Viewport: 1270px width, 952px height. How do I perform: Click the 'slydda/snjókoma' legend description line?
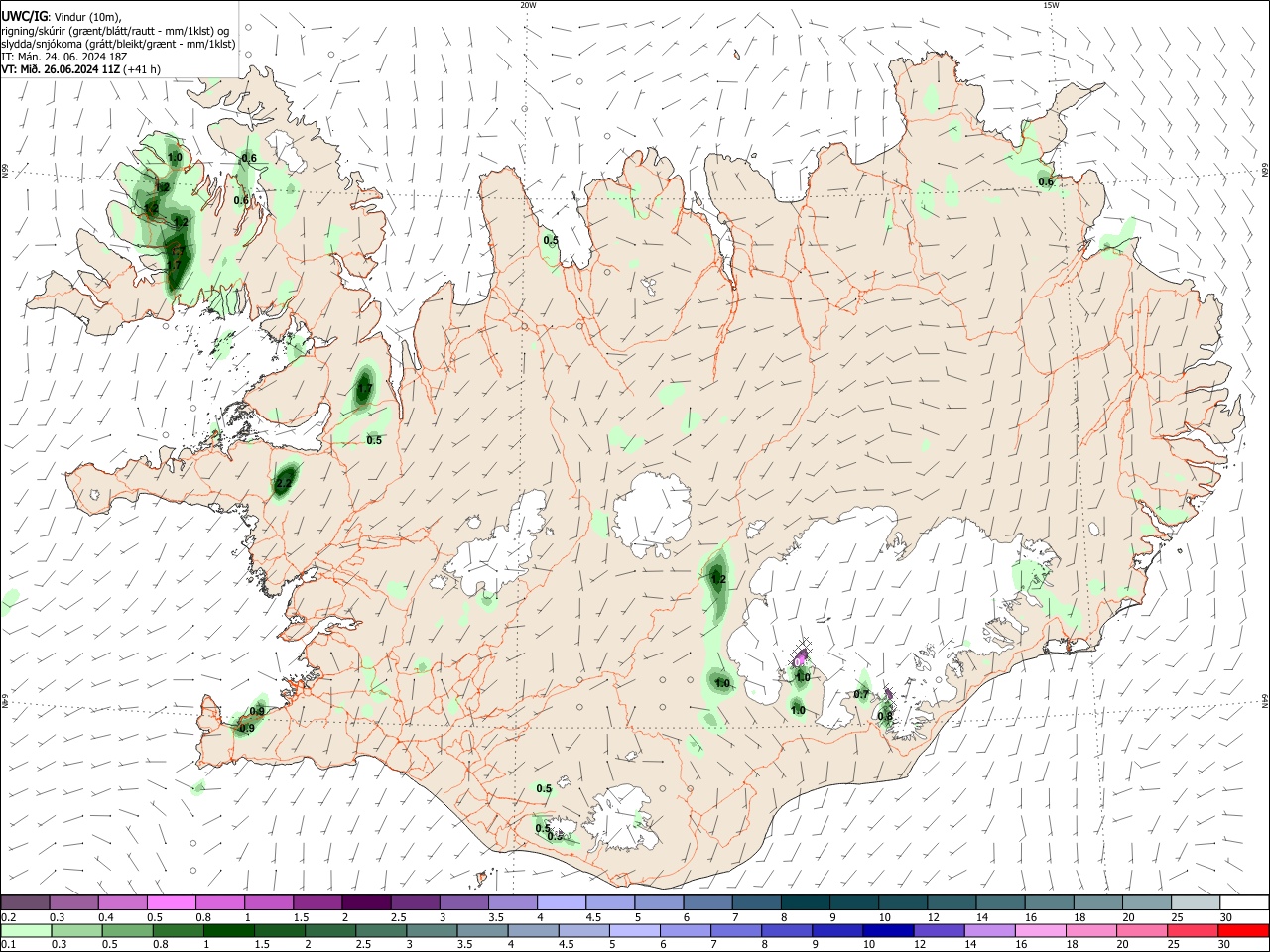118,44
